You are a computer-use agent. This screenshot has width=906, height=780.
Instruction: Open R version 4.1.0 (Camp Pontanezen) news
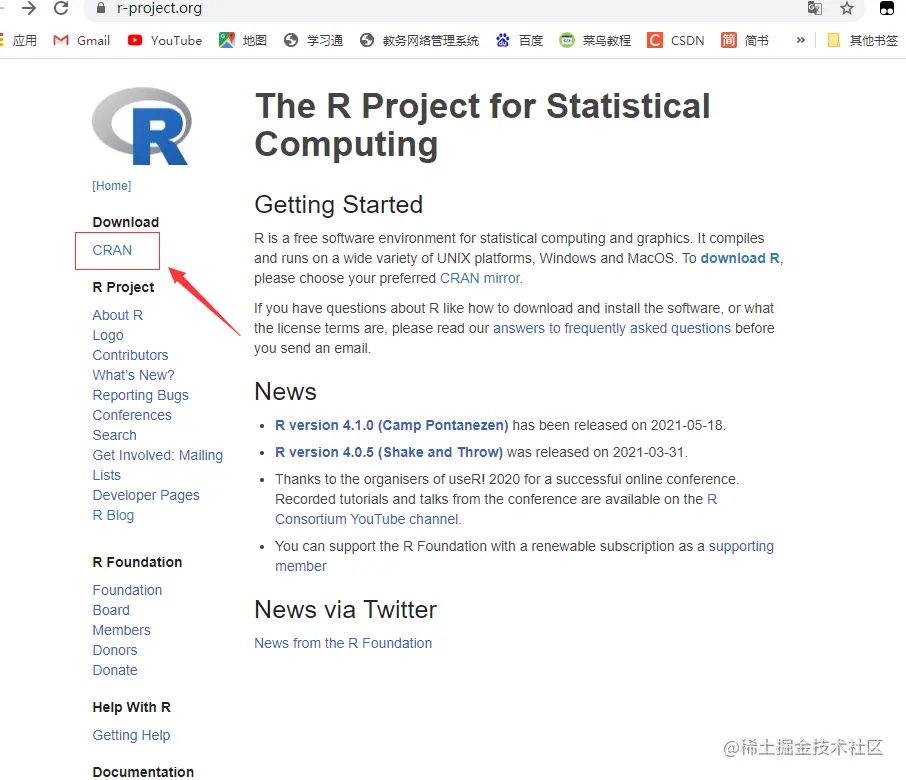click(392, 425)
